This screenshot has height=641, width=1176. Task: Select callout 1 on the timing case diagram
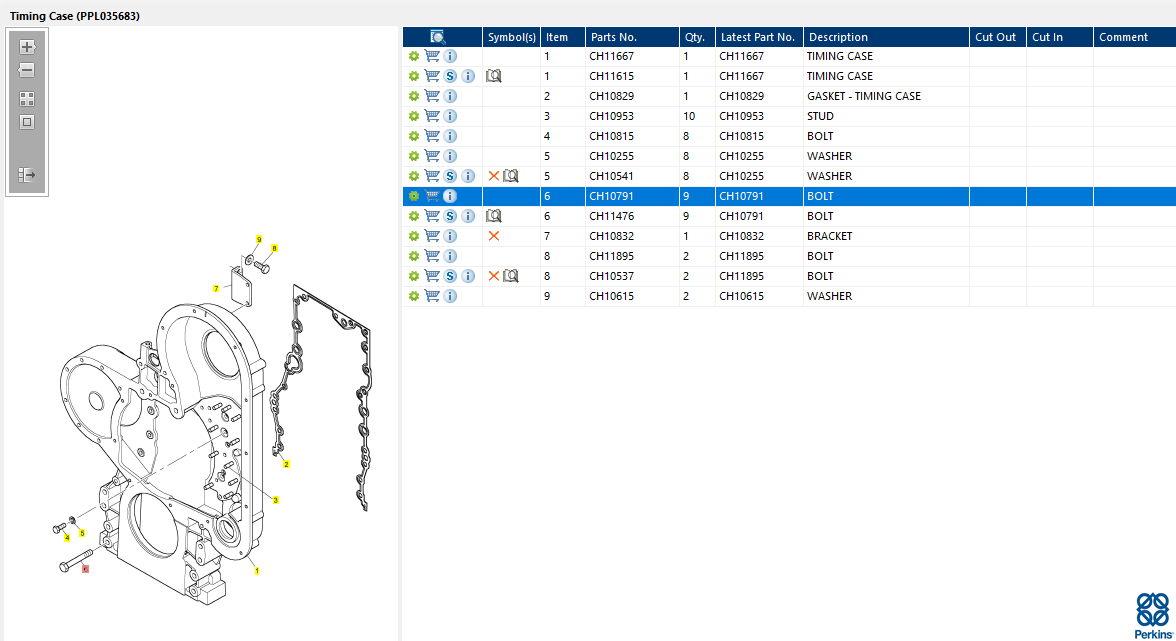256,571
